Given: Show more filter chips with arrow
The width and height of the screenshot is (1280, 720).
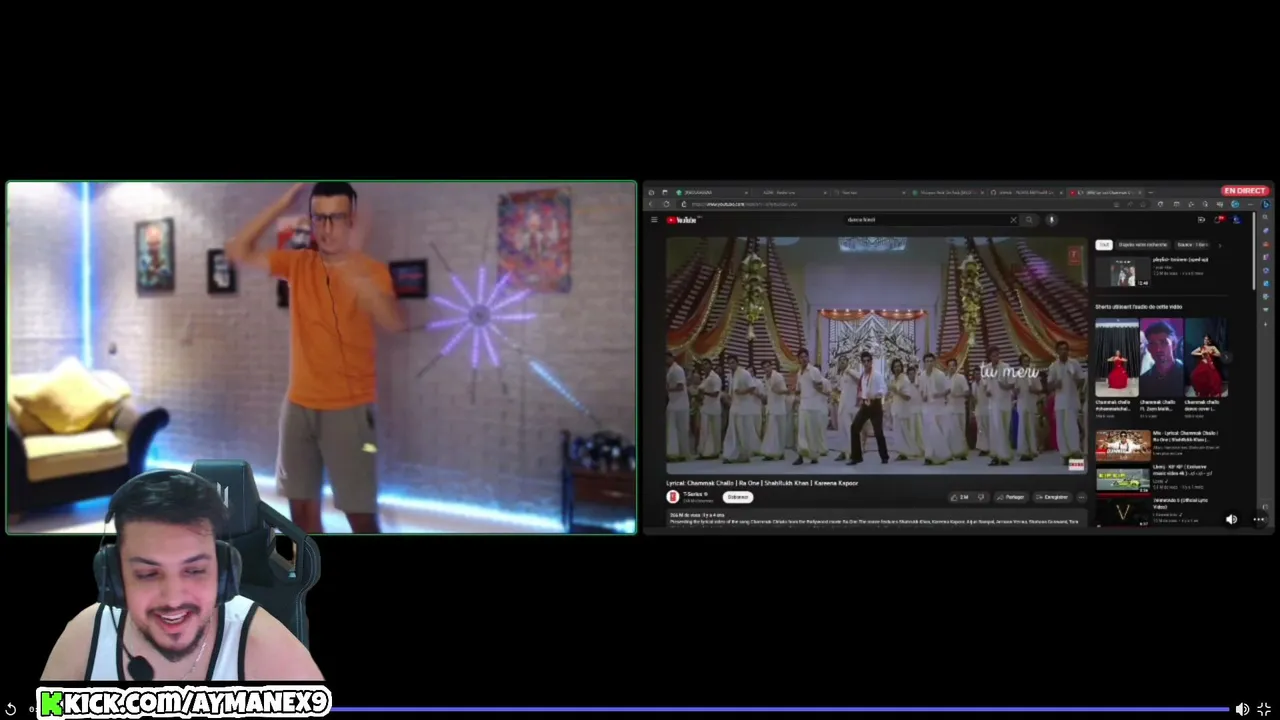Looking at the screenshot, I should (x=1220, y=244).
